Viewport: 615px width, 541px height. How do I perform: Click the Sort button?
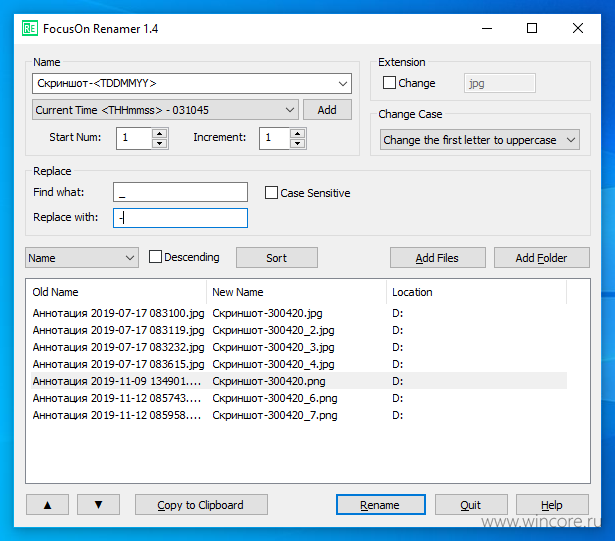pyautogui.click(x=277, y=258)
